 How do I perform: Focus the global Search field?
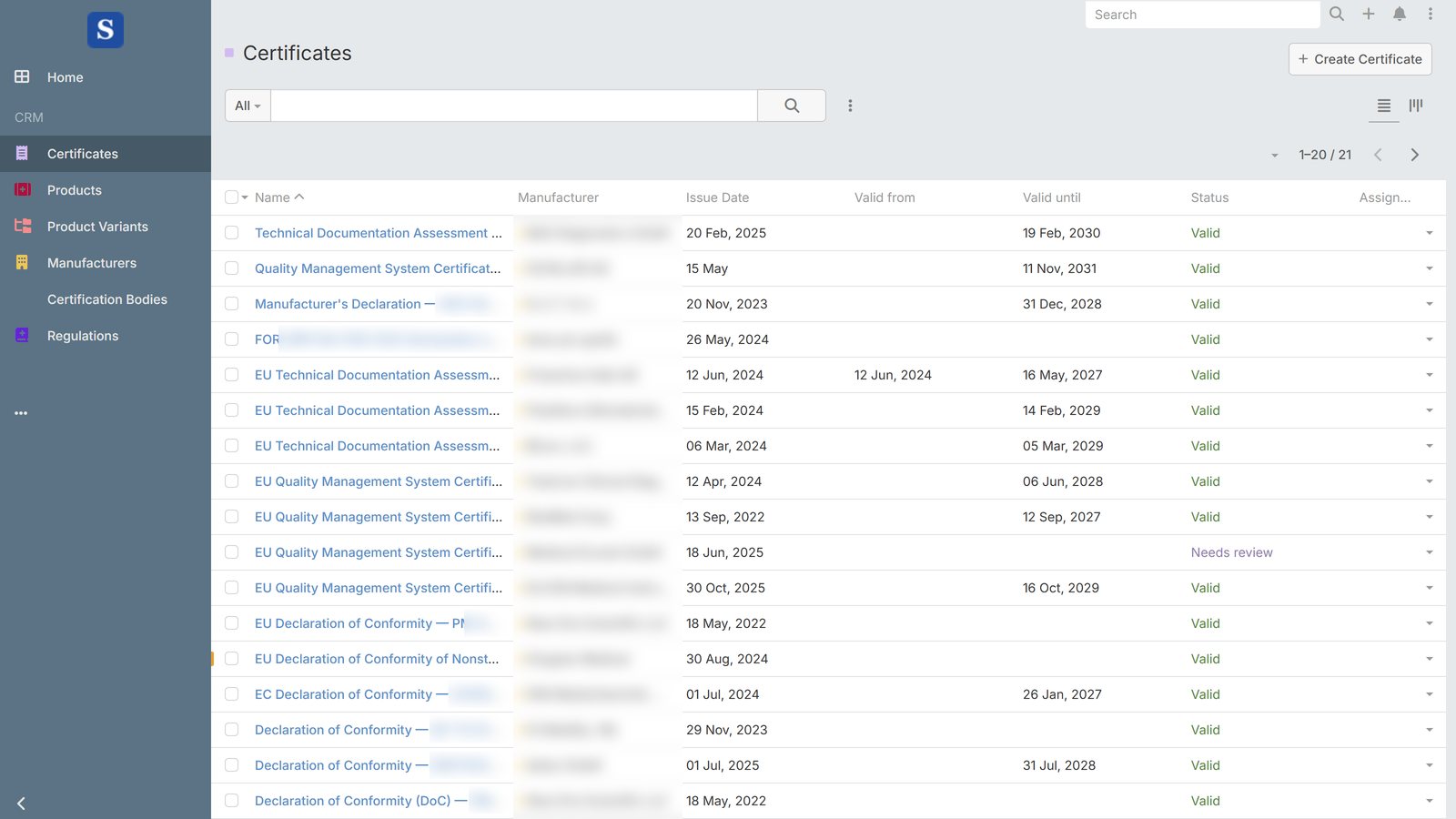[x=1202, y=15]
